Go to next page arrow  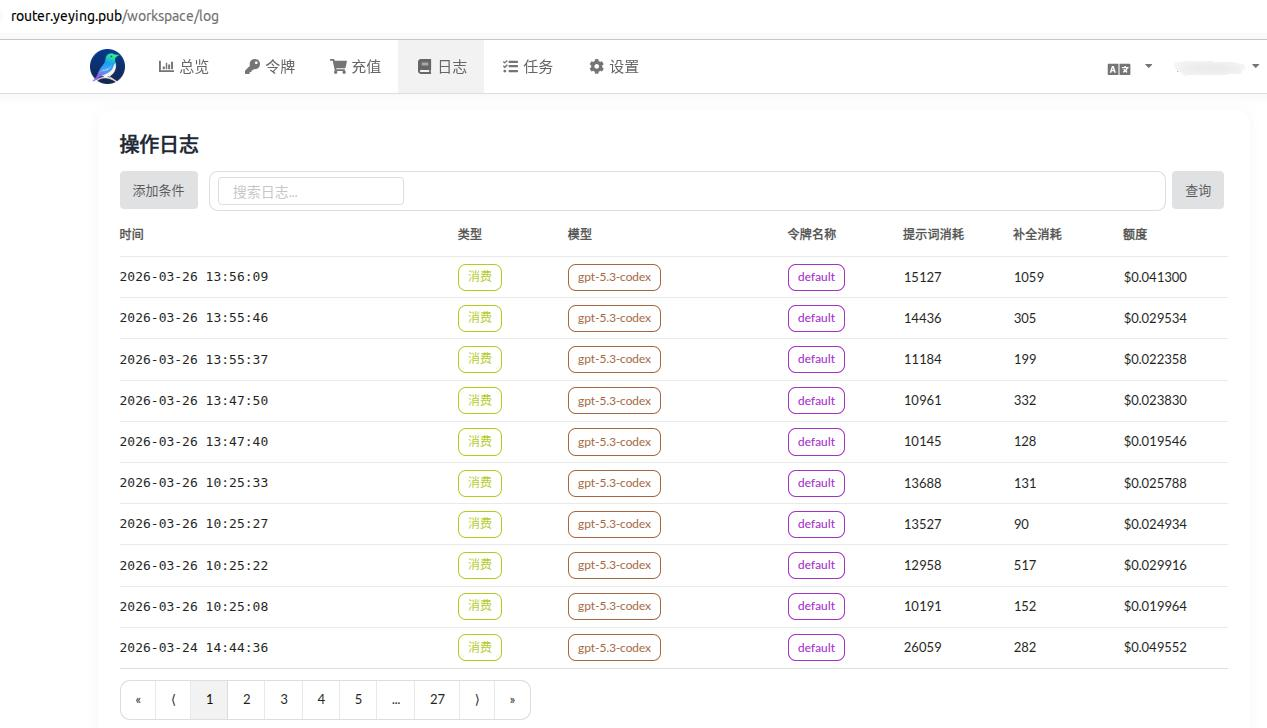476,700
